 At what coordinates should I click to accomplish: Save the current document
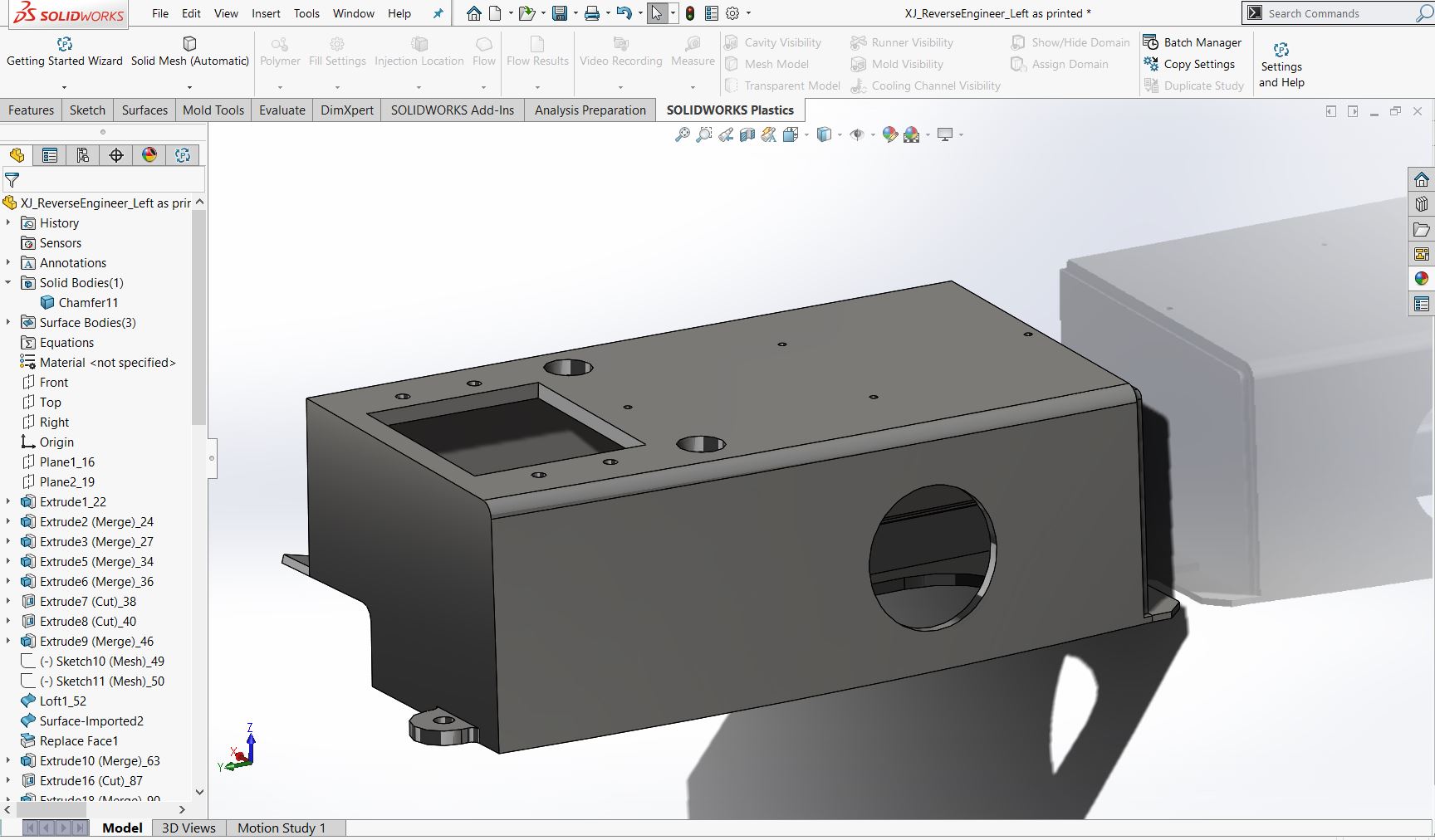[560, 13]
